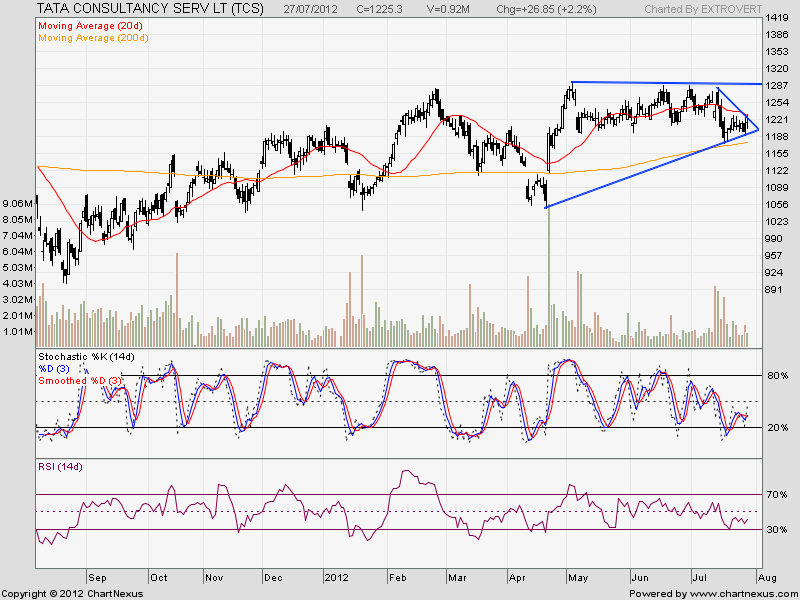The image size is (800, 600).
Task: Click the Aug month marker on the time axis
Action: 766,577
